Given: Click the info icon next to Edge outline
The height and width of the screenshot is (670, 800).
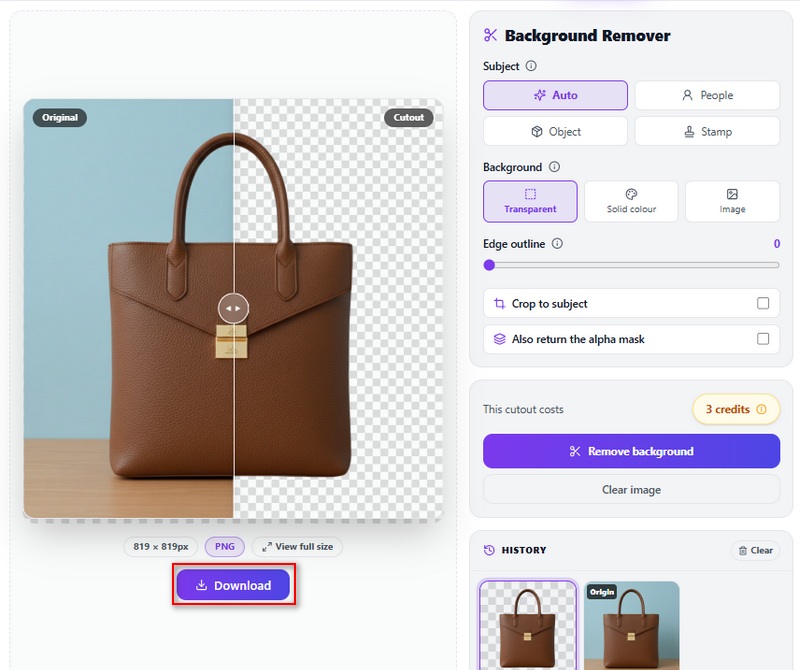Looking at the screenshot, I should 557,243.
